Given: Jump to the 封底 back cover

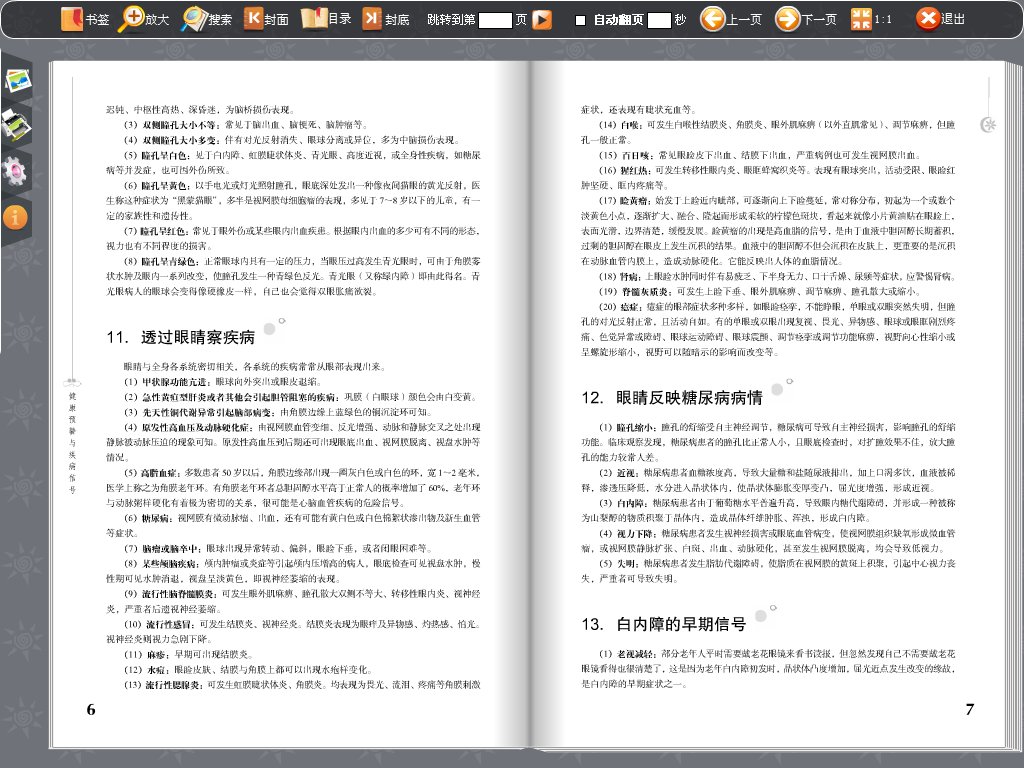Looking at the screenshot, I should tap(387, 19).
